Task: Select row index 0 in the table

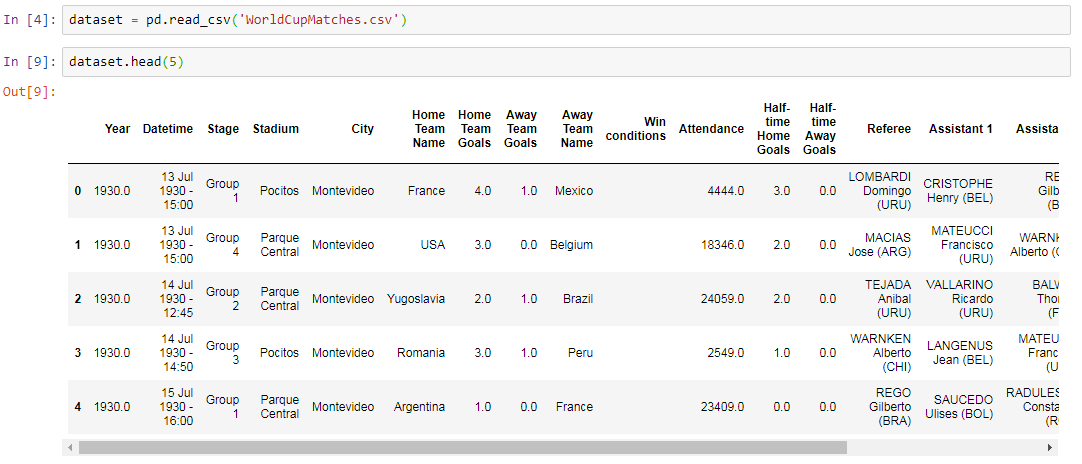Action: 78,191
